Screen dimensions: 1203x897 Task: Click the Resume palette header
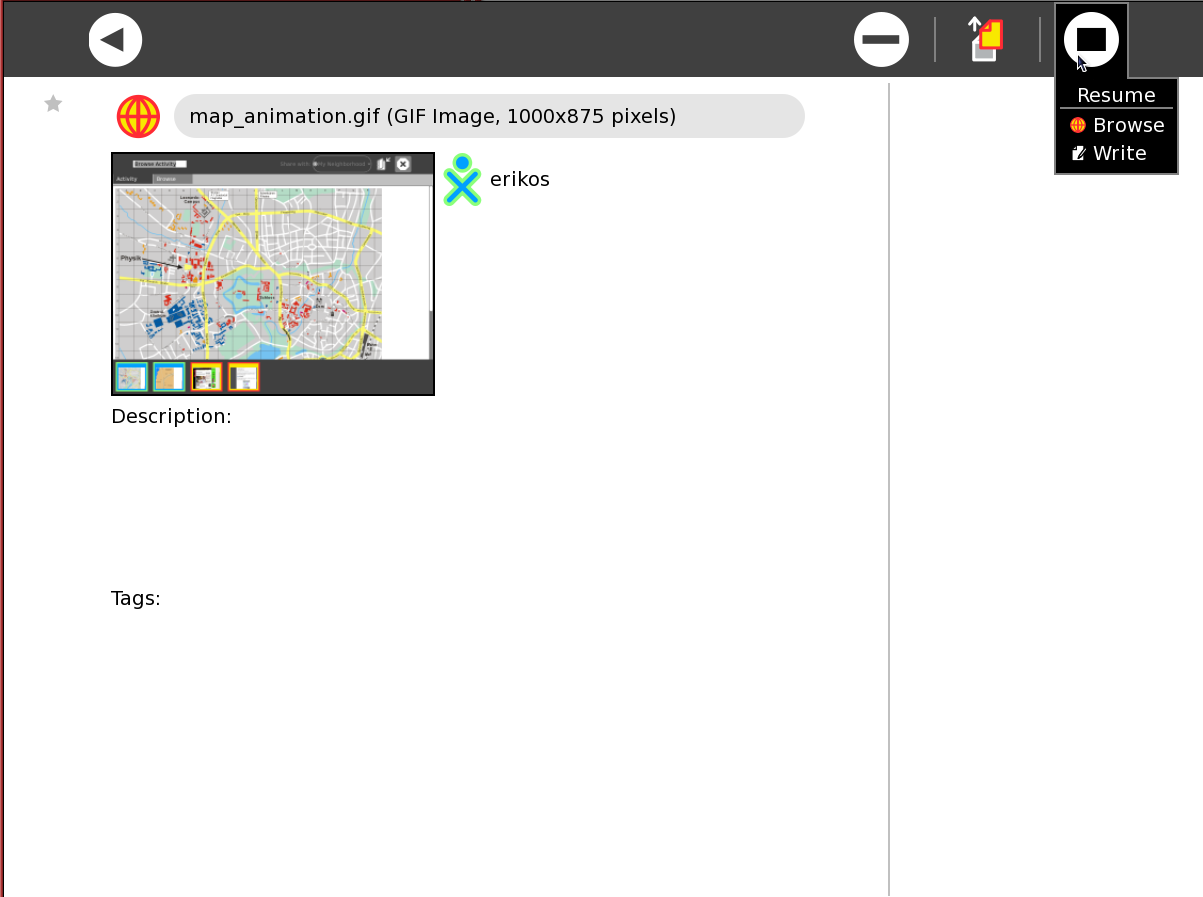tap(1116, 96)
